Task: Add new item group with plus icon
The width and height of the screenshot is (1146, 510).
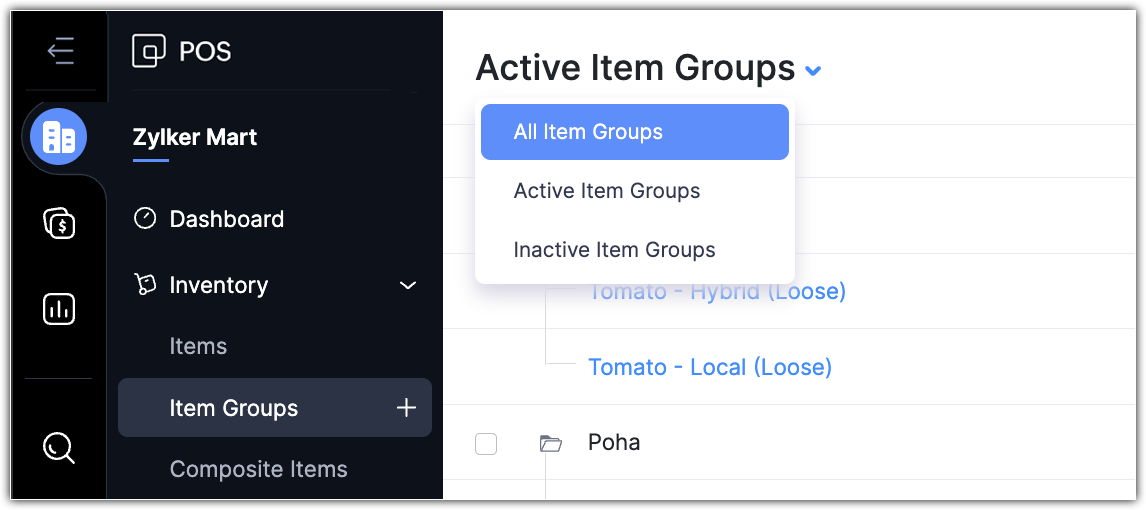Action: (406, 408)
